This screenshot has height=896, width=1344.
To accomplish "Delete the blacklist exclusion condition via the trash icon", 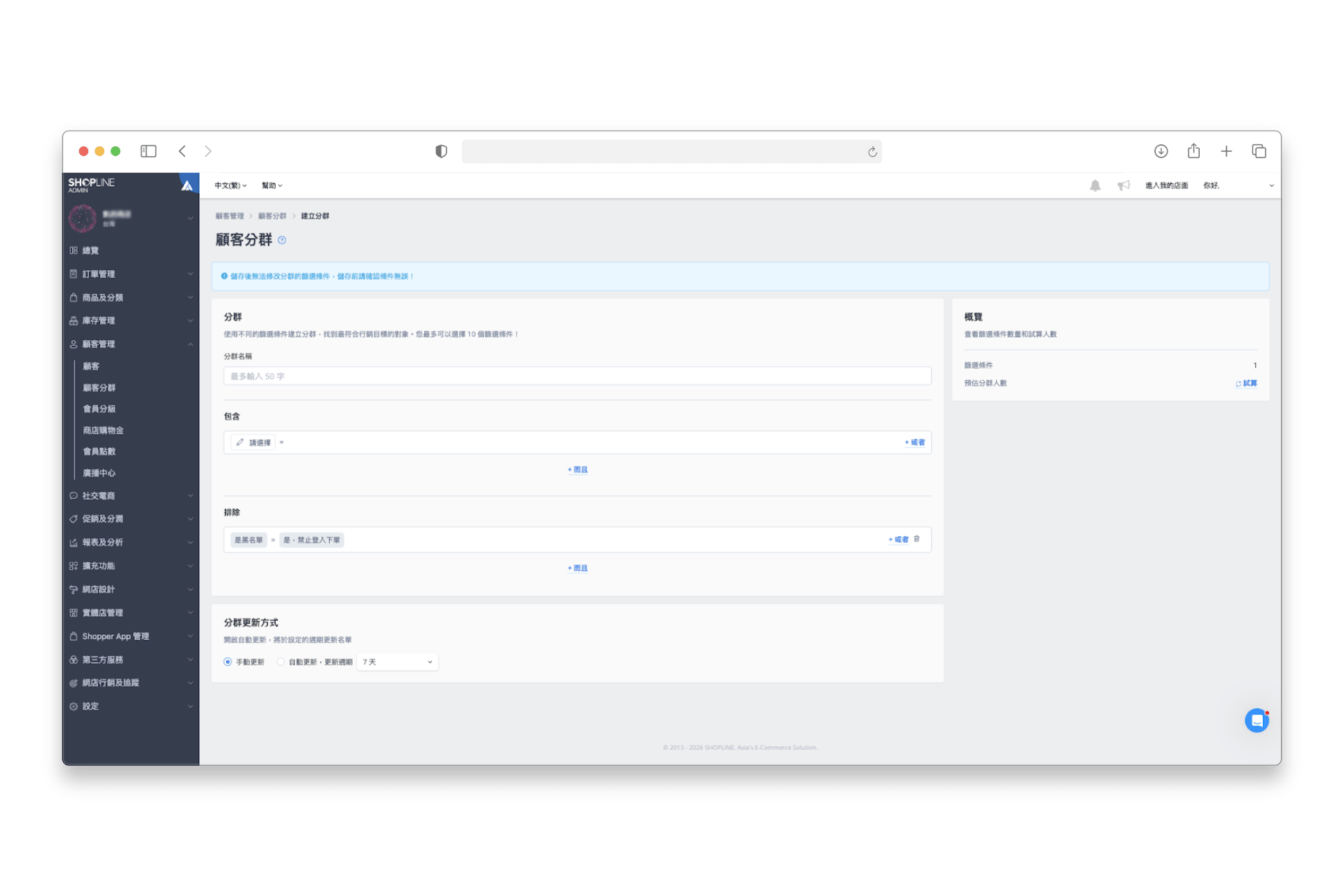I will (x=916, y=539).
